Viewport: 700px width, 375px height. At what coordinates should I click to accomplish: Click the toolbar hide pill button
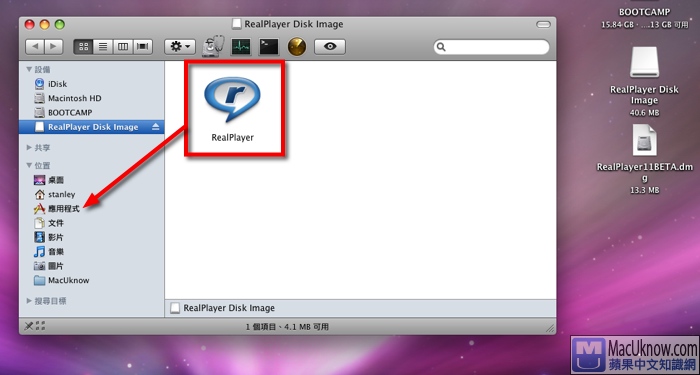(x=543, y=25)
